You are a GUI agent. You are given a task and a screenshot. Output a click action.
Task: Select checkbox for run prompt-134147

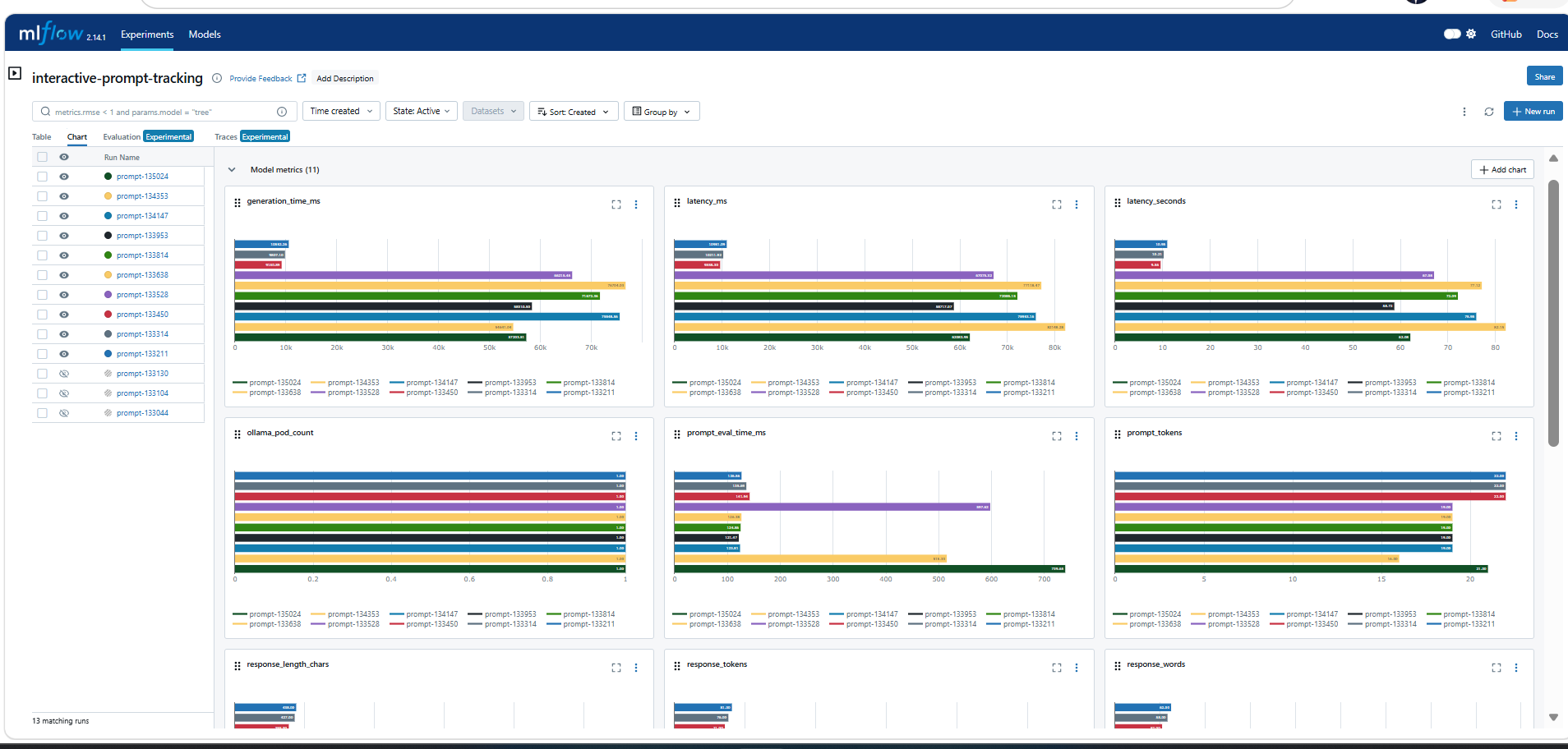tap(42, 216)
